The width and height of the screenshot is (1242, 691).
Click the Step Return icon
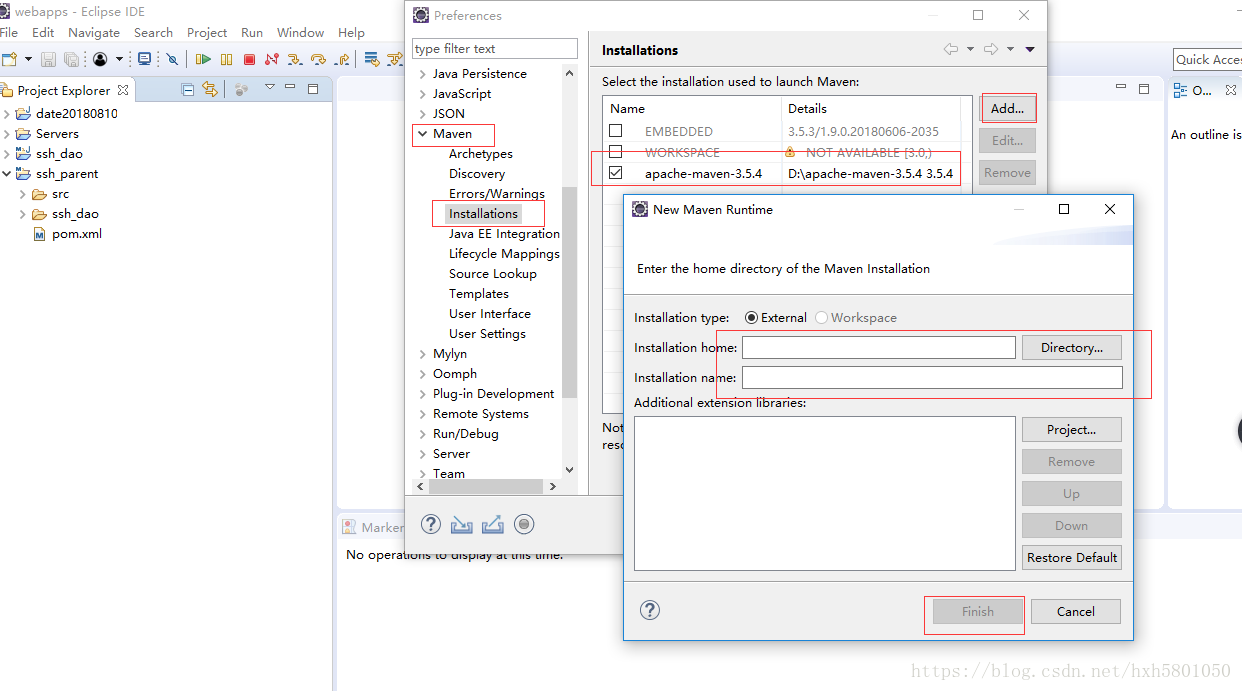click(343, 59)
